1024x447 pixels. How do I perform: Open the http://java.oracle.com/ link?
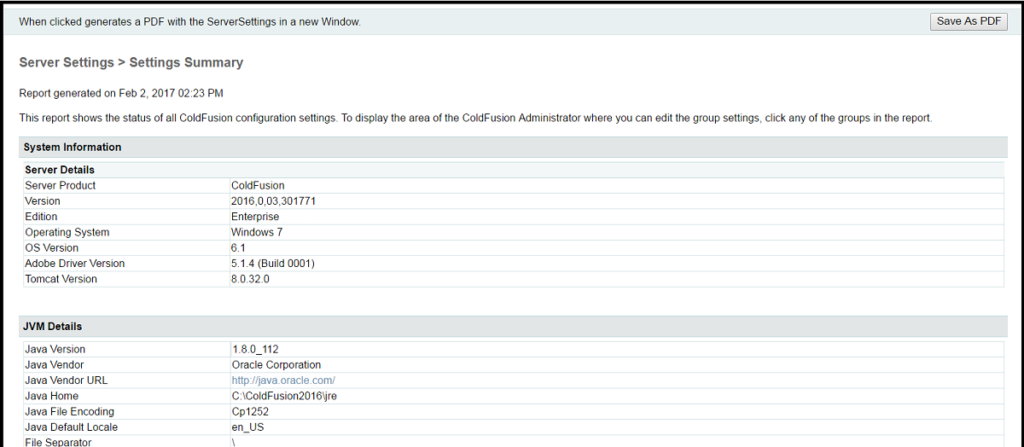pos(283,380)
